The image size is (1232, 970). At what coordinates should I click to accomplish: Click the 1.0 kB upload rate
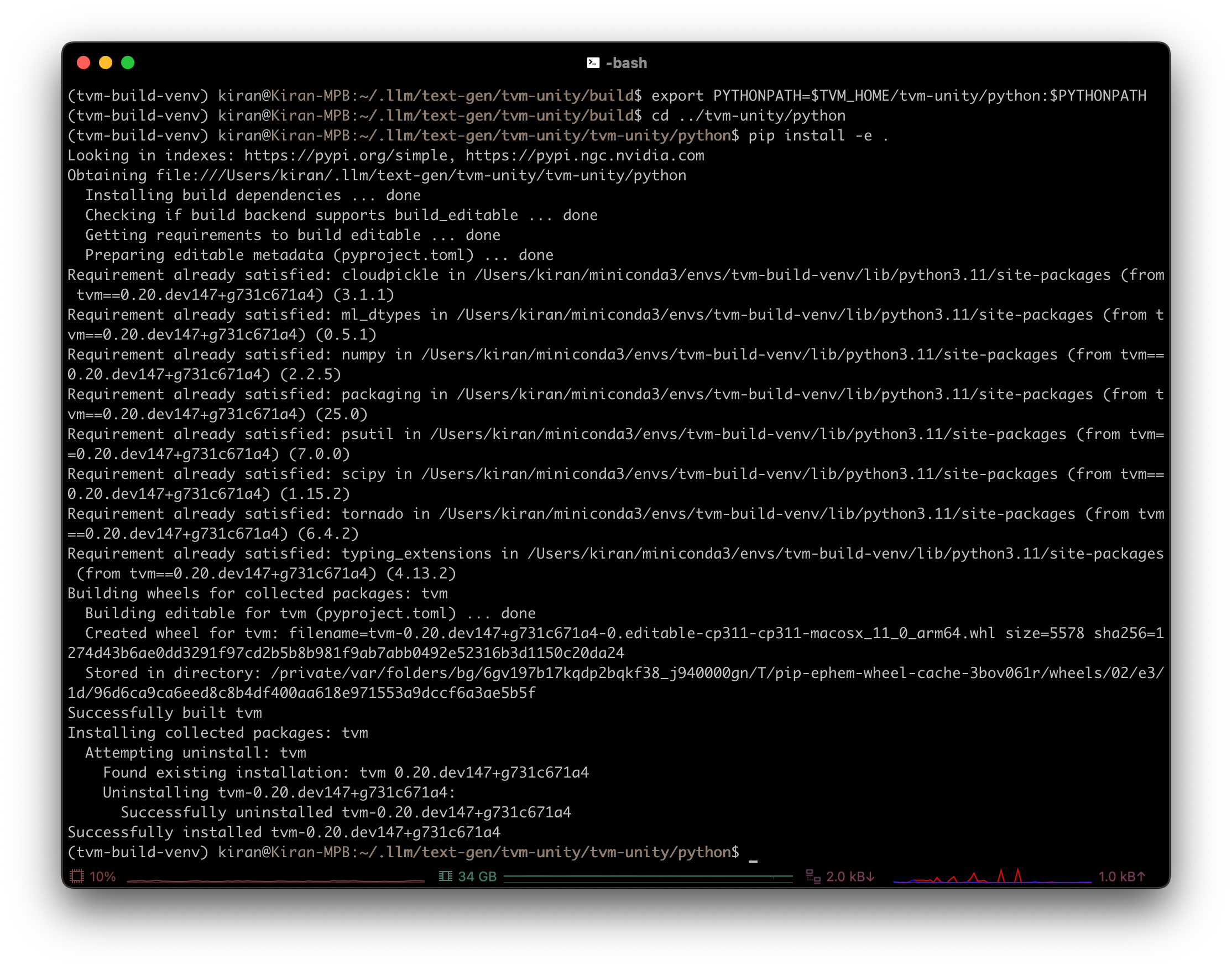click(1122, 877)
